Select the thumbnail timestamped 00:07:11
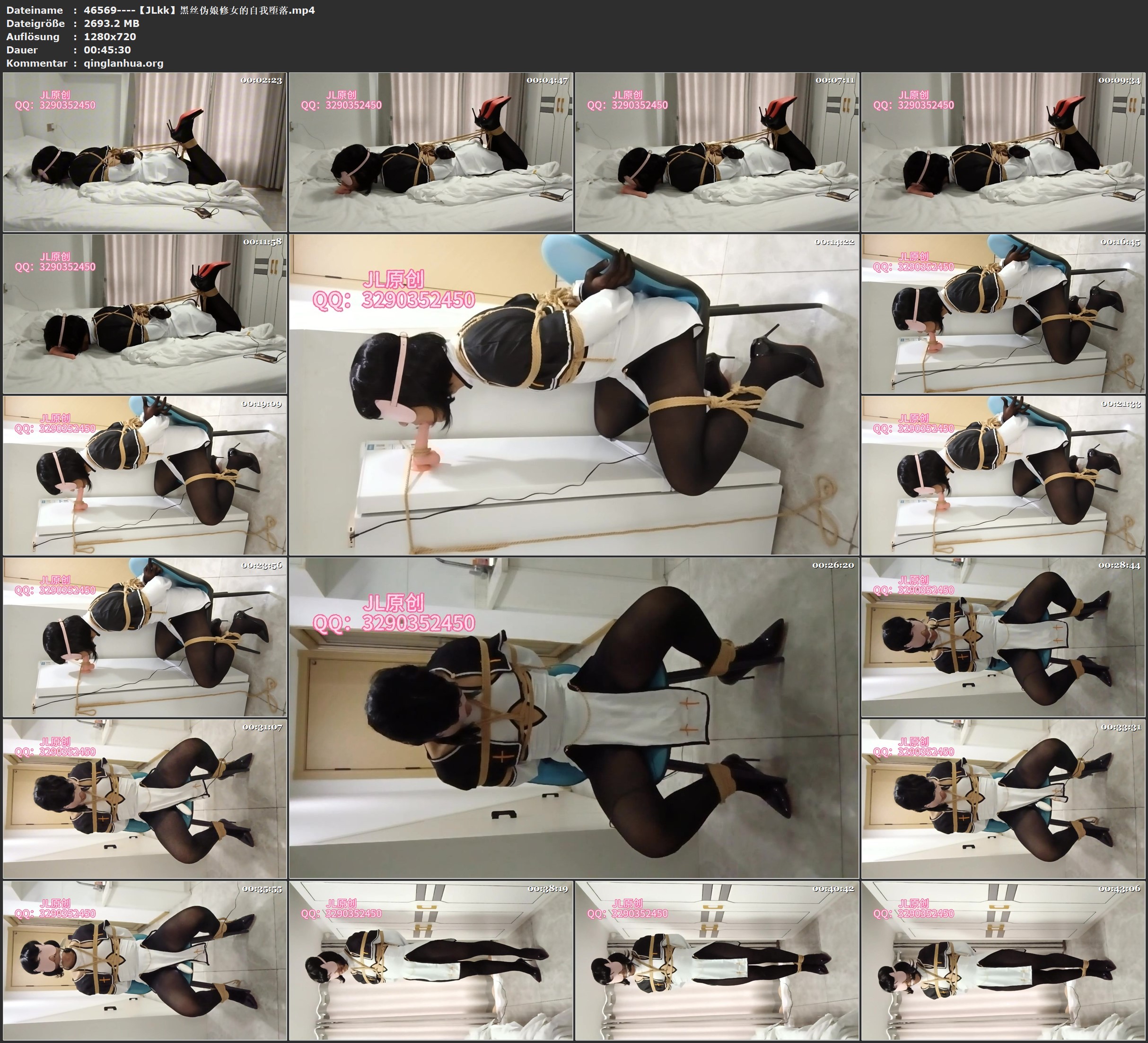The width and height of the screenshot is (1148, 1043). 717,152
